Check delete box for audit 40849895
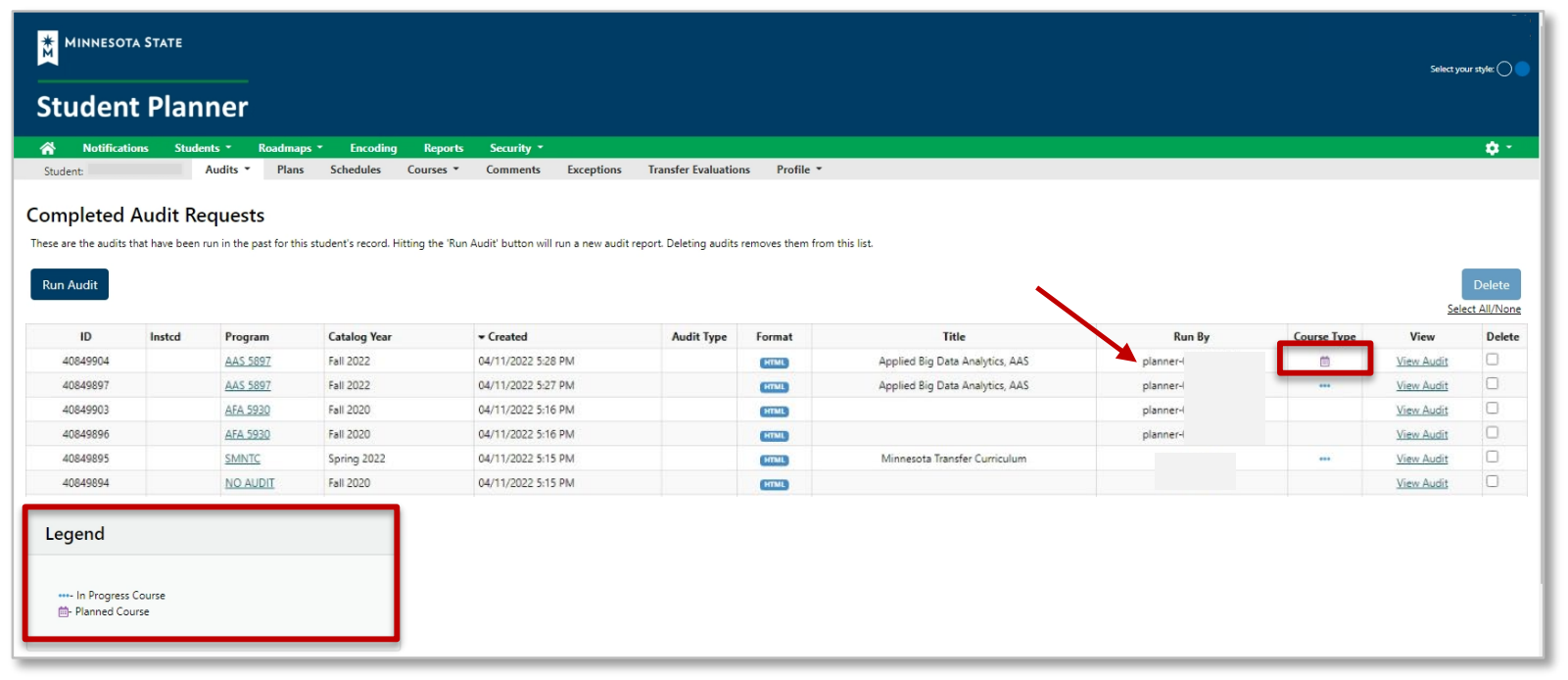The width and height of the screenshot is (1568, 680). coord(1492,457)
